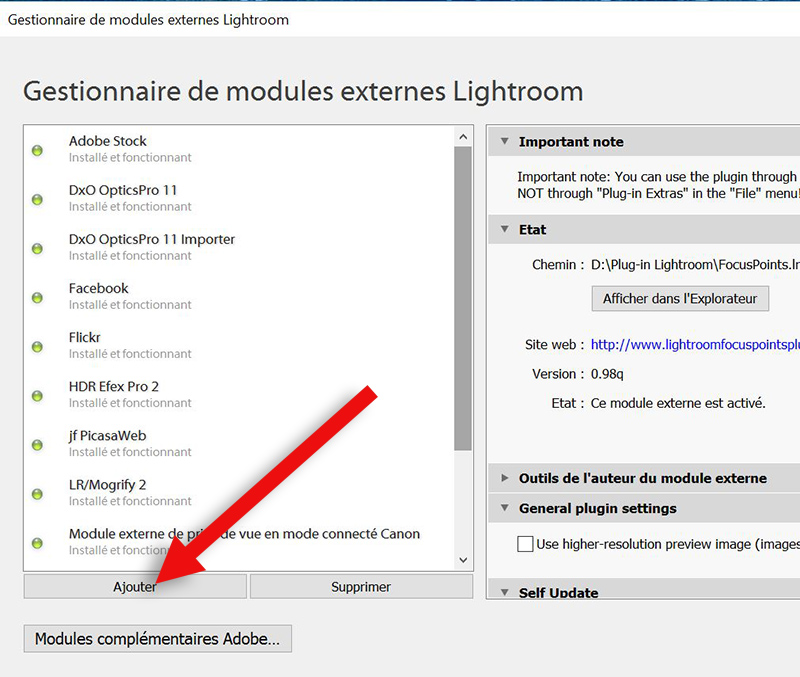Click the text 'Ce module externe est activé.'
800x677 pixels.
click(x=678, y=403)
